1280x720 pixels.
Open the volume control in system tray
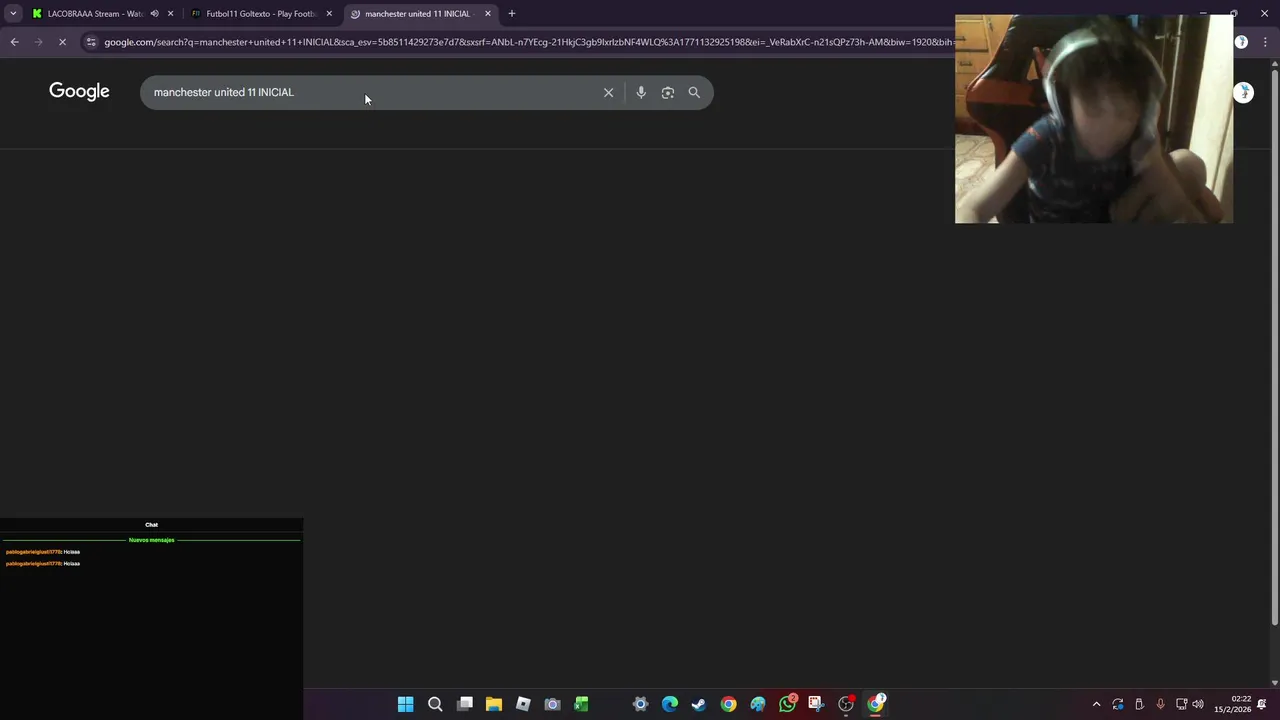[1198, 704]
